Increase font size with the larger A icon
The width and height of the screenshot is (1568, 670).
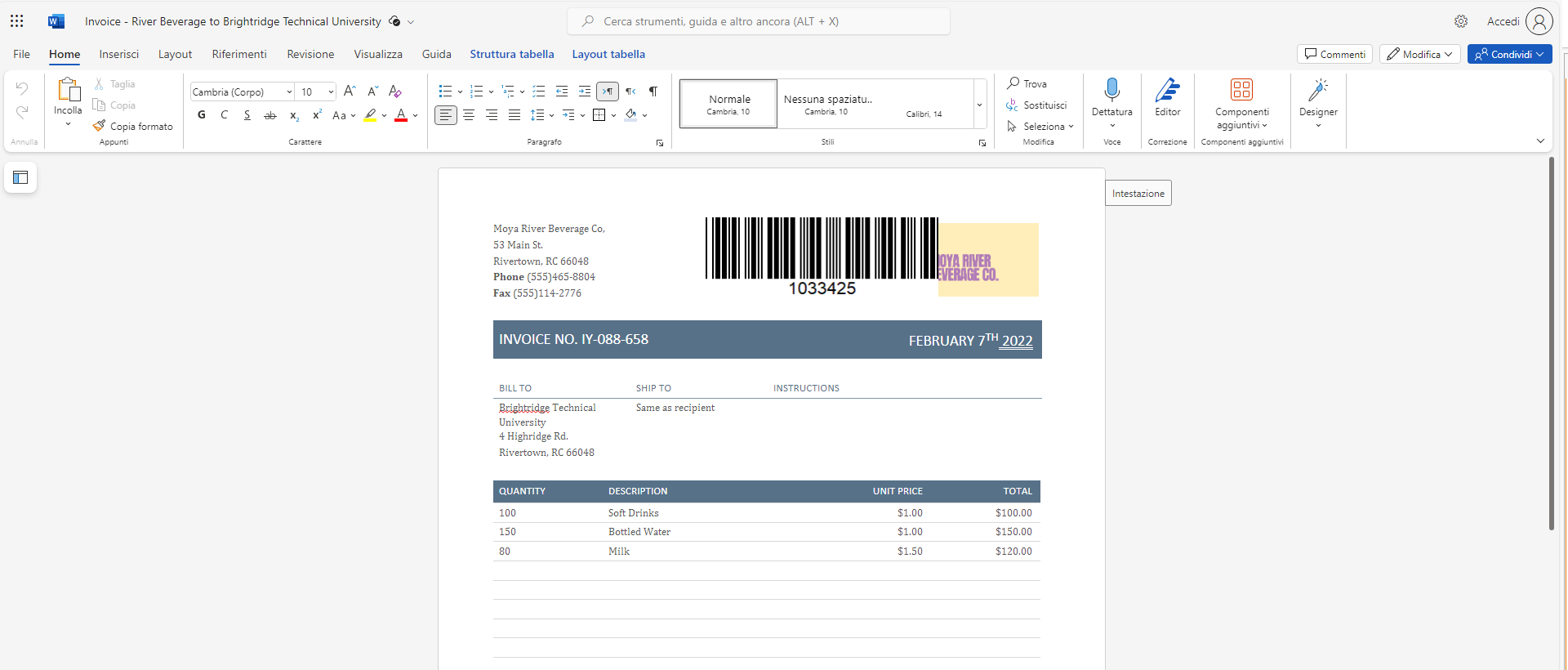pos(350,92)
